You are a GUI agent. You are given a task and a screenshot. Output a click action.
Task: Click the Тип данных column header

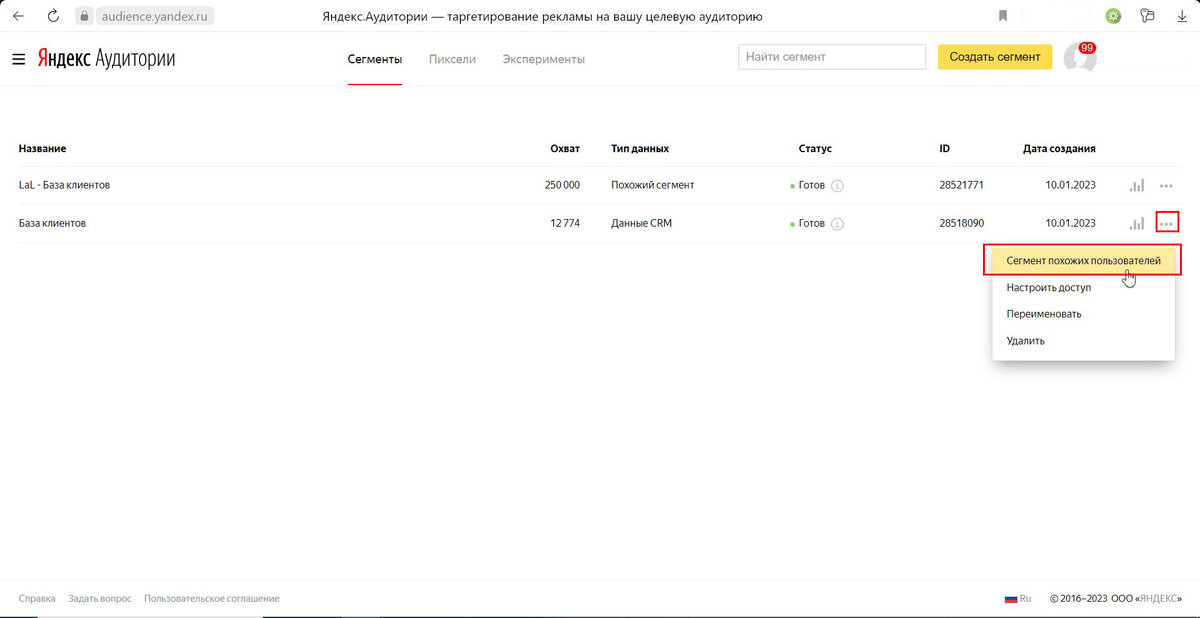tap(640, 148)
